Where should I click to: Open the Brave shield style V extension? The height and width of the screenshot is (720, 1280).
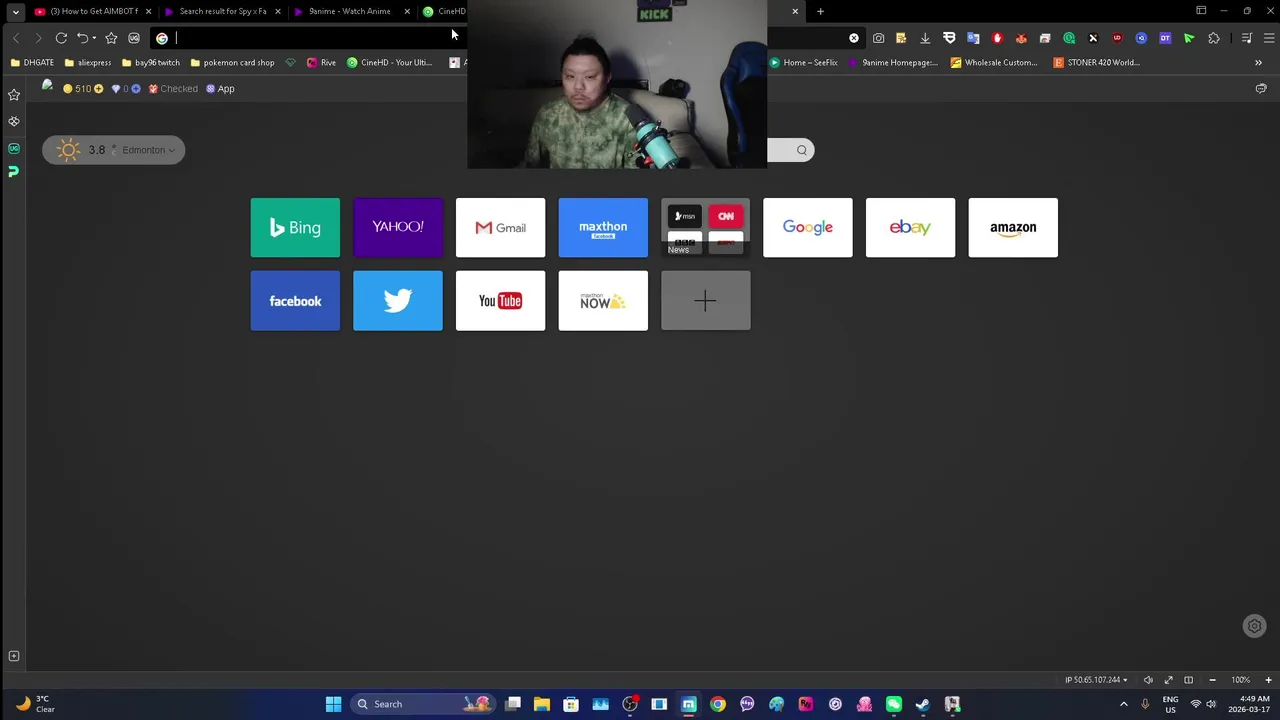[949, 38]
